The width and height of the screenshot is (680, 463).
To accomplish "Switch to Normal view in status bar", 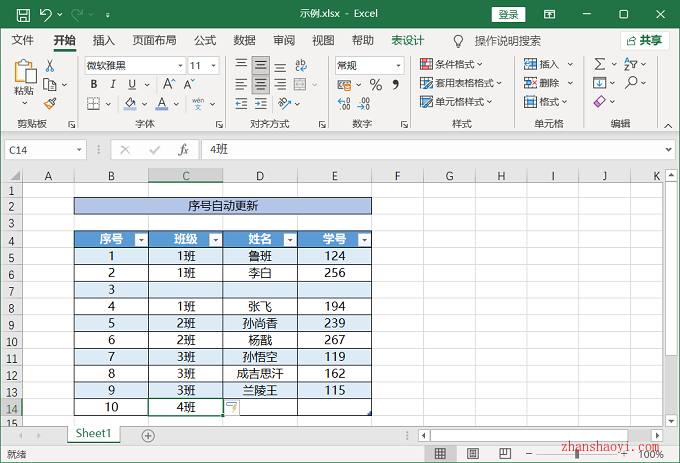I will (440, 453).
